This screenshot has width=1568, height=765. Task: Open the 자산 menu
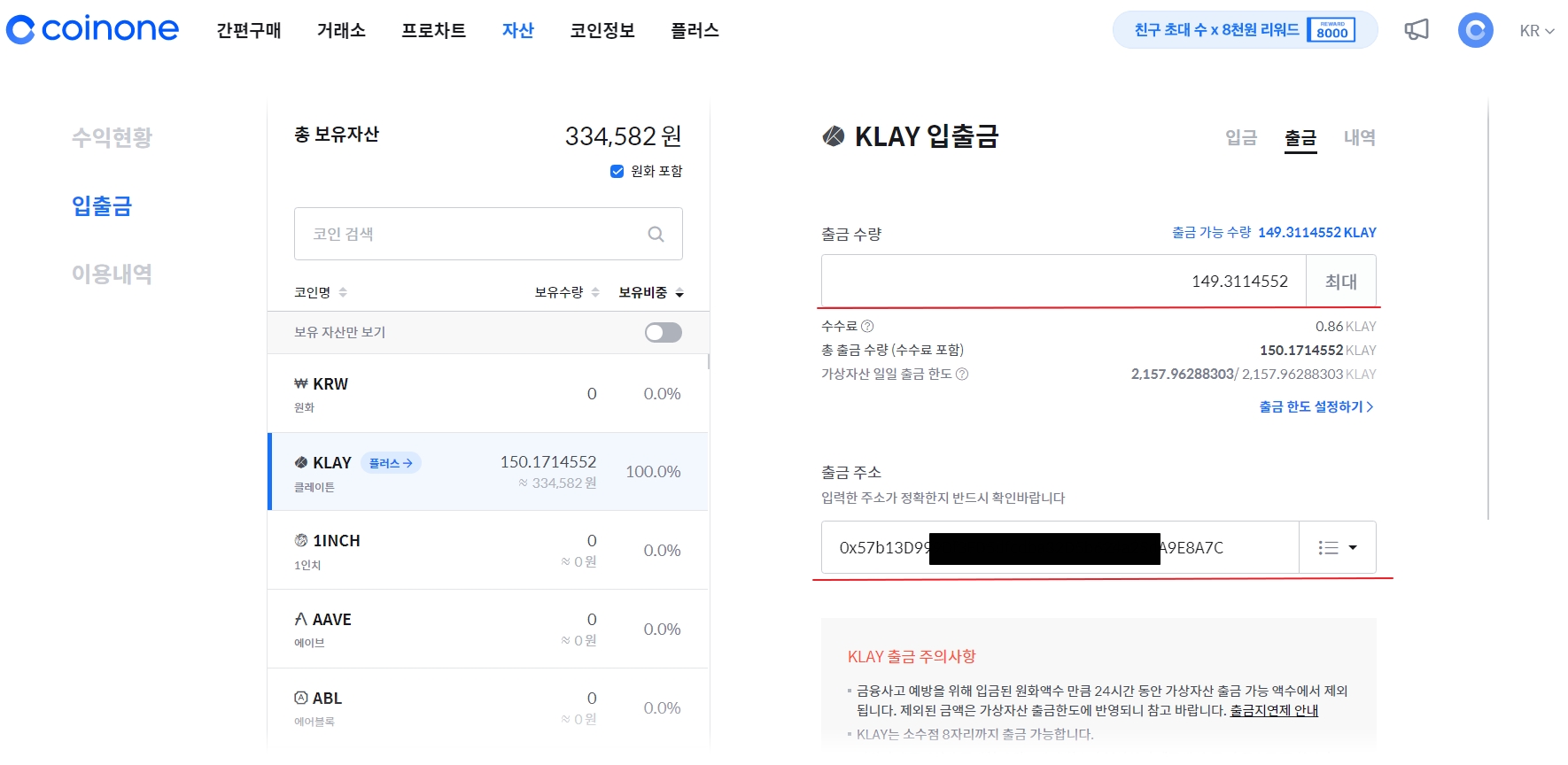pyautogui.click(x=518, y=30)
